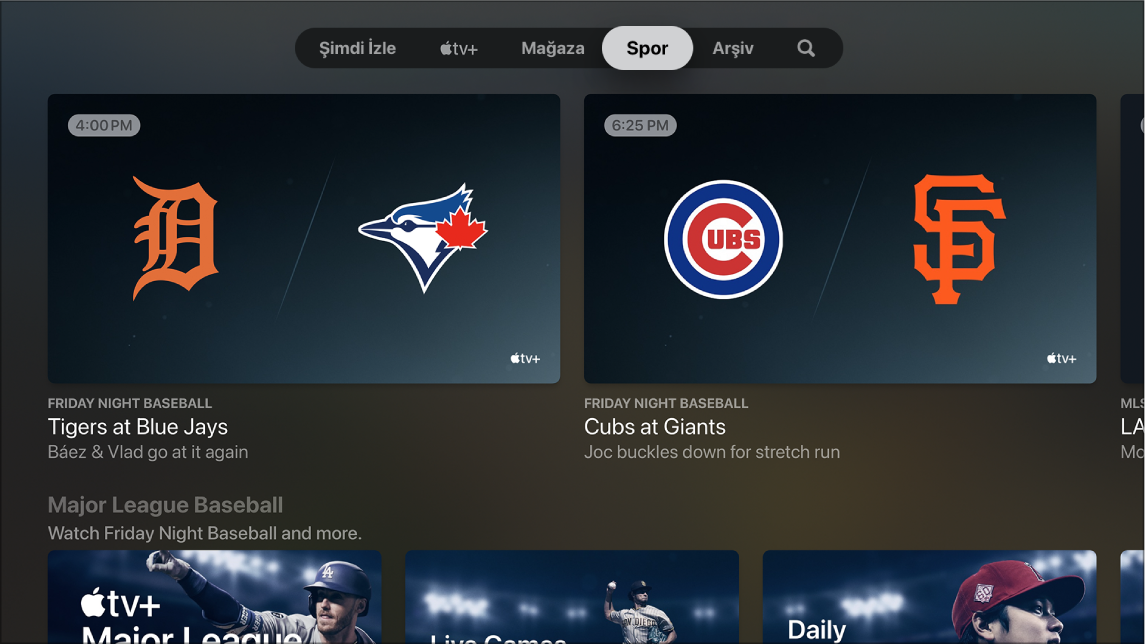This screenshot has width=1146, height=644.
Task: Click tv+ badge on Cubs game card
Action: (x=1061, y=358)
